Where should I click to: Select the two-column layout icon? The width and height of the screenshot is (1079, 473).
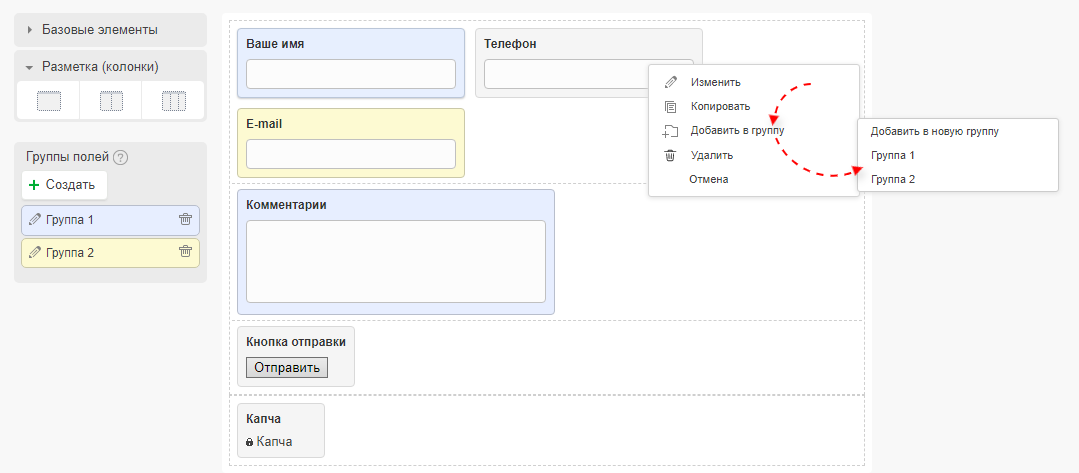coord(111,101)
